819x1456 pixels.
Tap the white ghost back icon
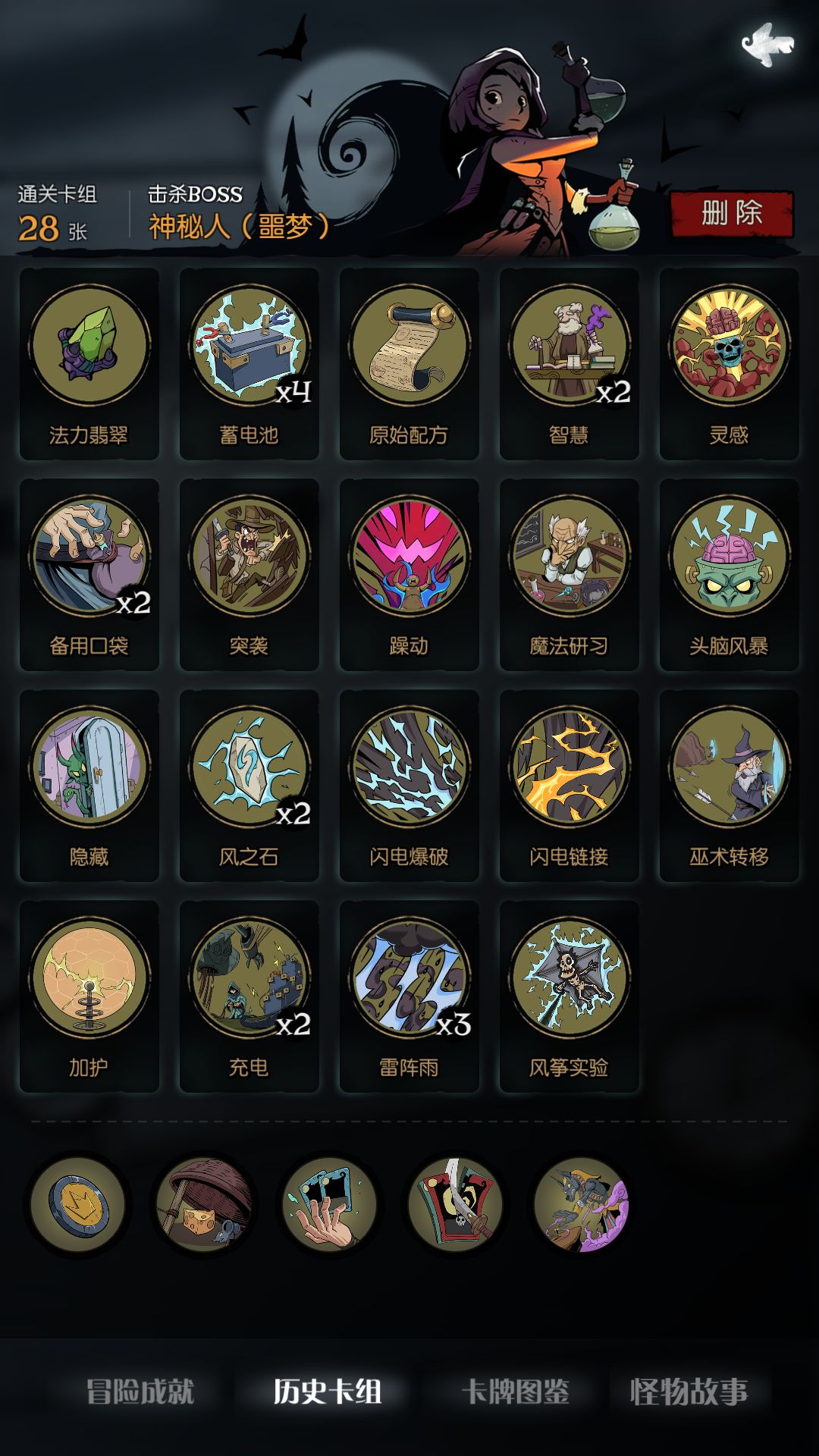click(x=767, y=44)
